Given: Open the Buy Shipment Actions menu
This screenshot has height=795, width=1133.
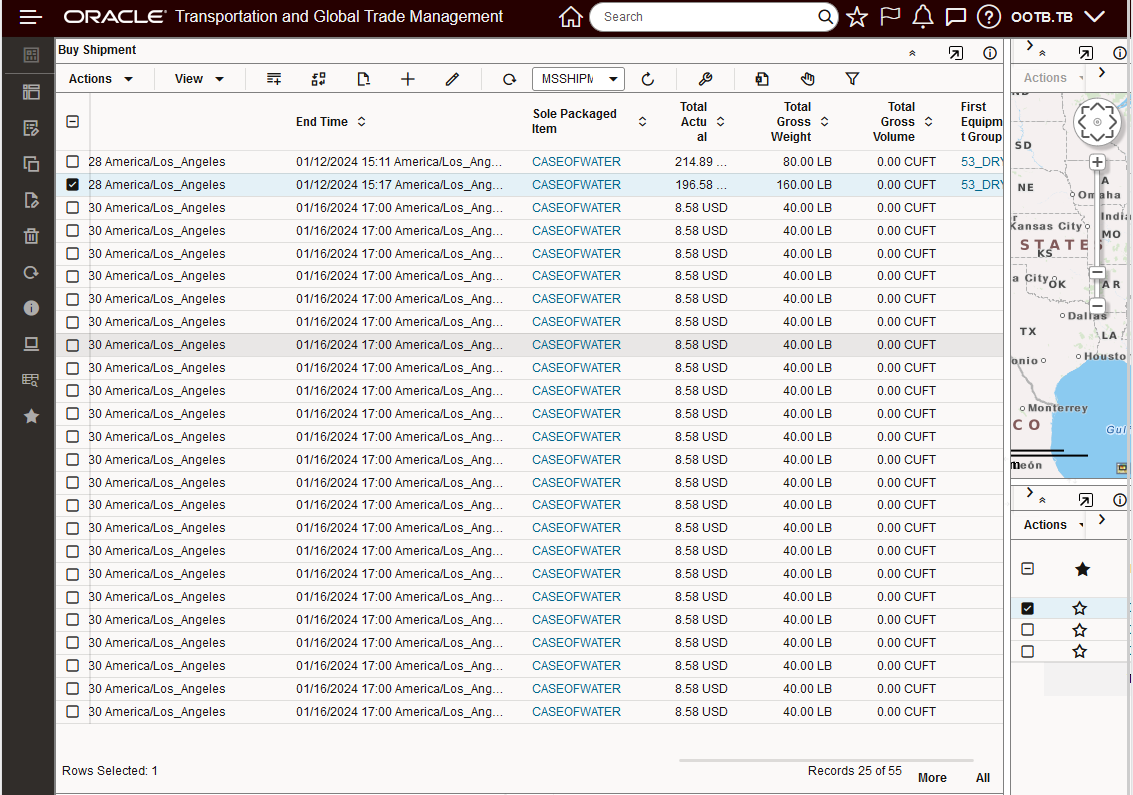Looking at the screenshot, I should click(x=100, y=79).
